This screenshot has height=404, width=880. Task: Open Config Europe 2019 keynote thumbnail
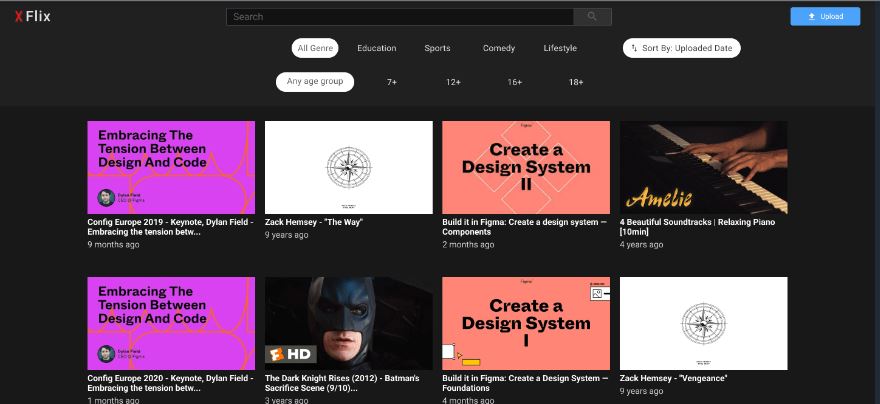[x=171, y=167]
